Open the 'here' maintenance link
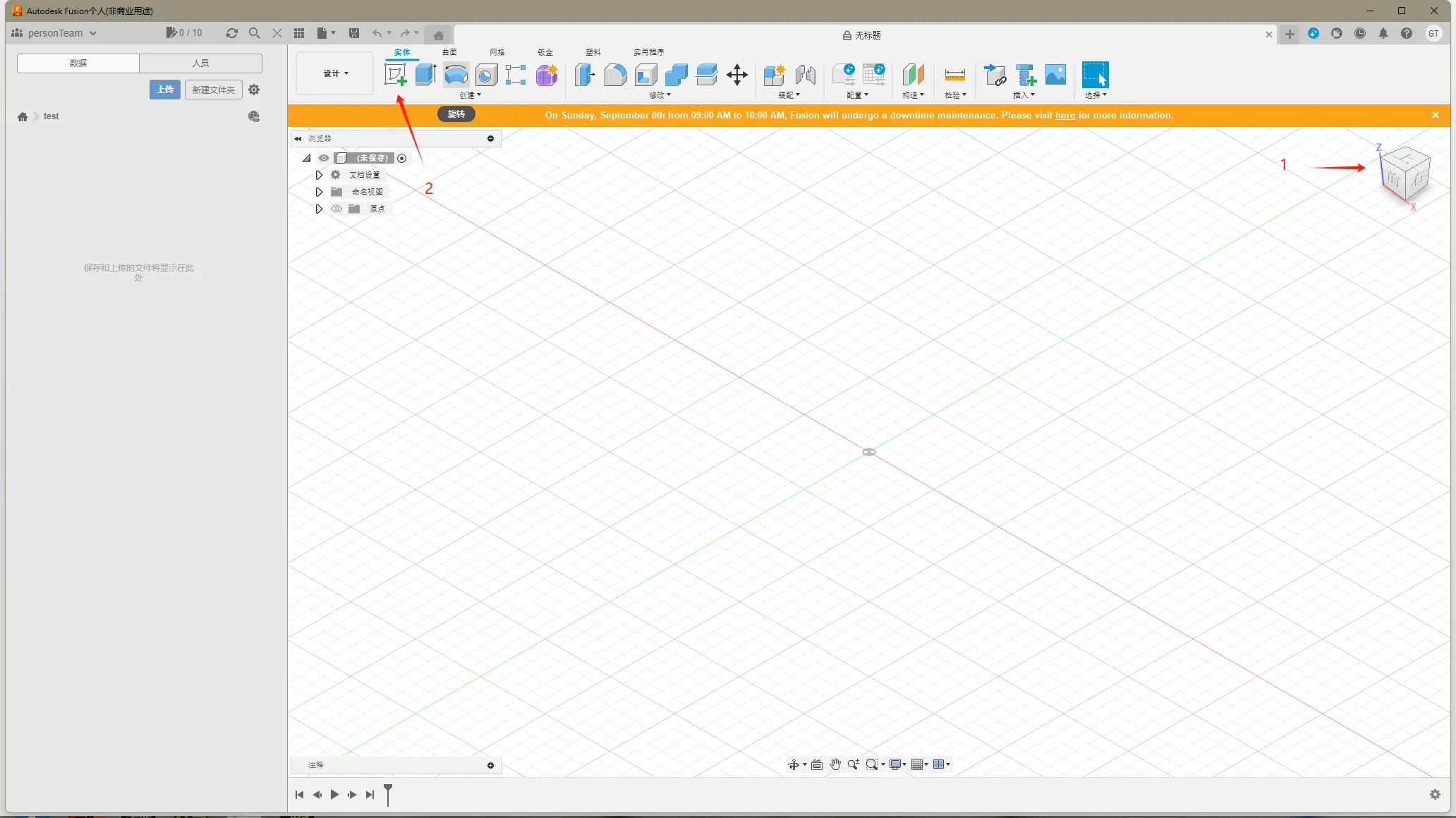This screenshot has height=818, width=1456. 1064,116
